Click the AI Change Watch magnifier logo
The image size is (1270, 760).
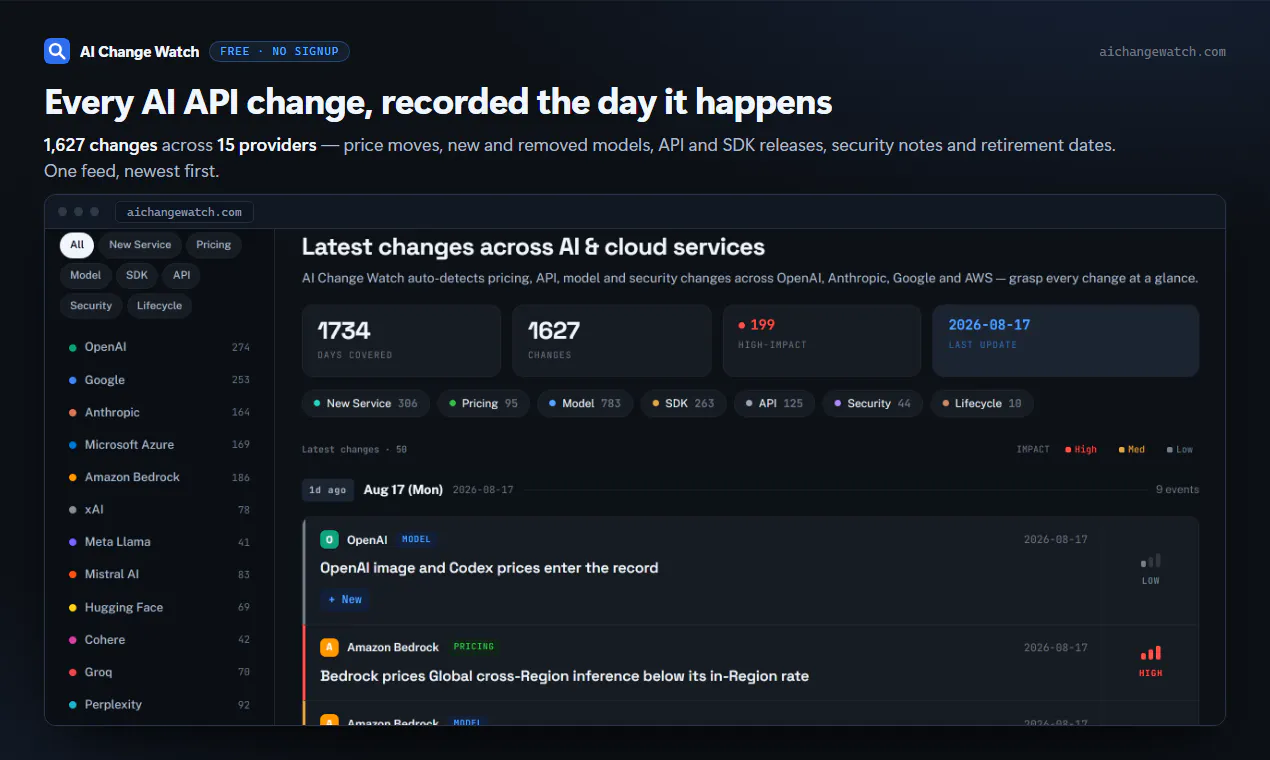(x=57, y=51)
